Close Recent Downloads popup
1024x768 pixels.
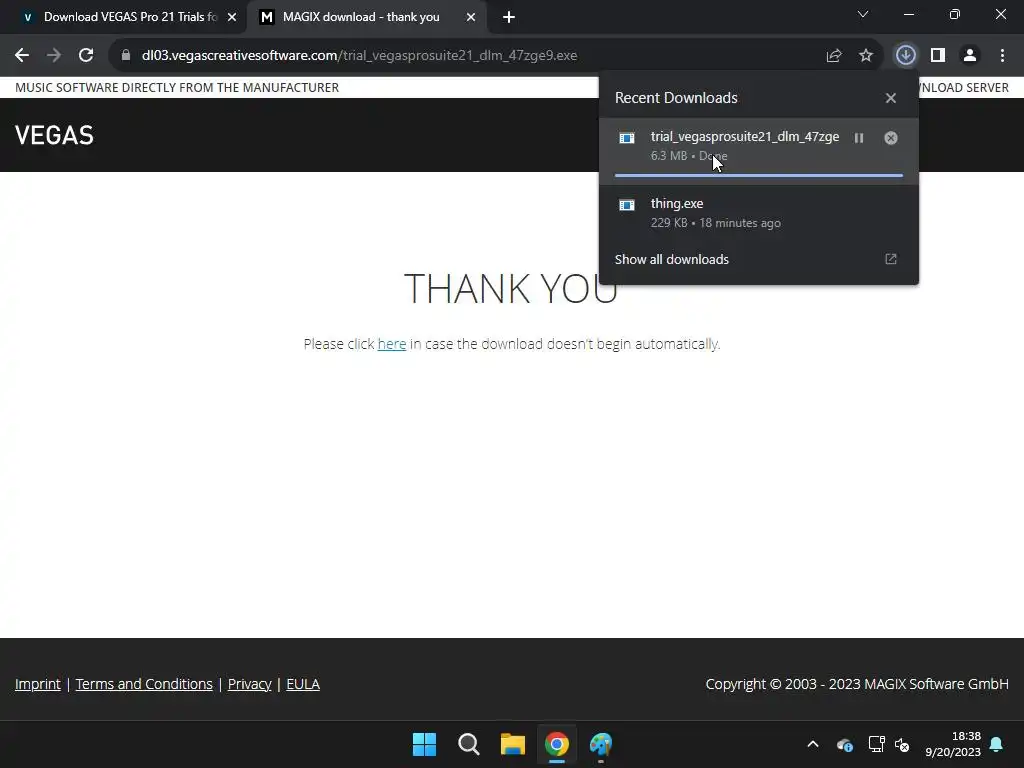(891, 98)
